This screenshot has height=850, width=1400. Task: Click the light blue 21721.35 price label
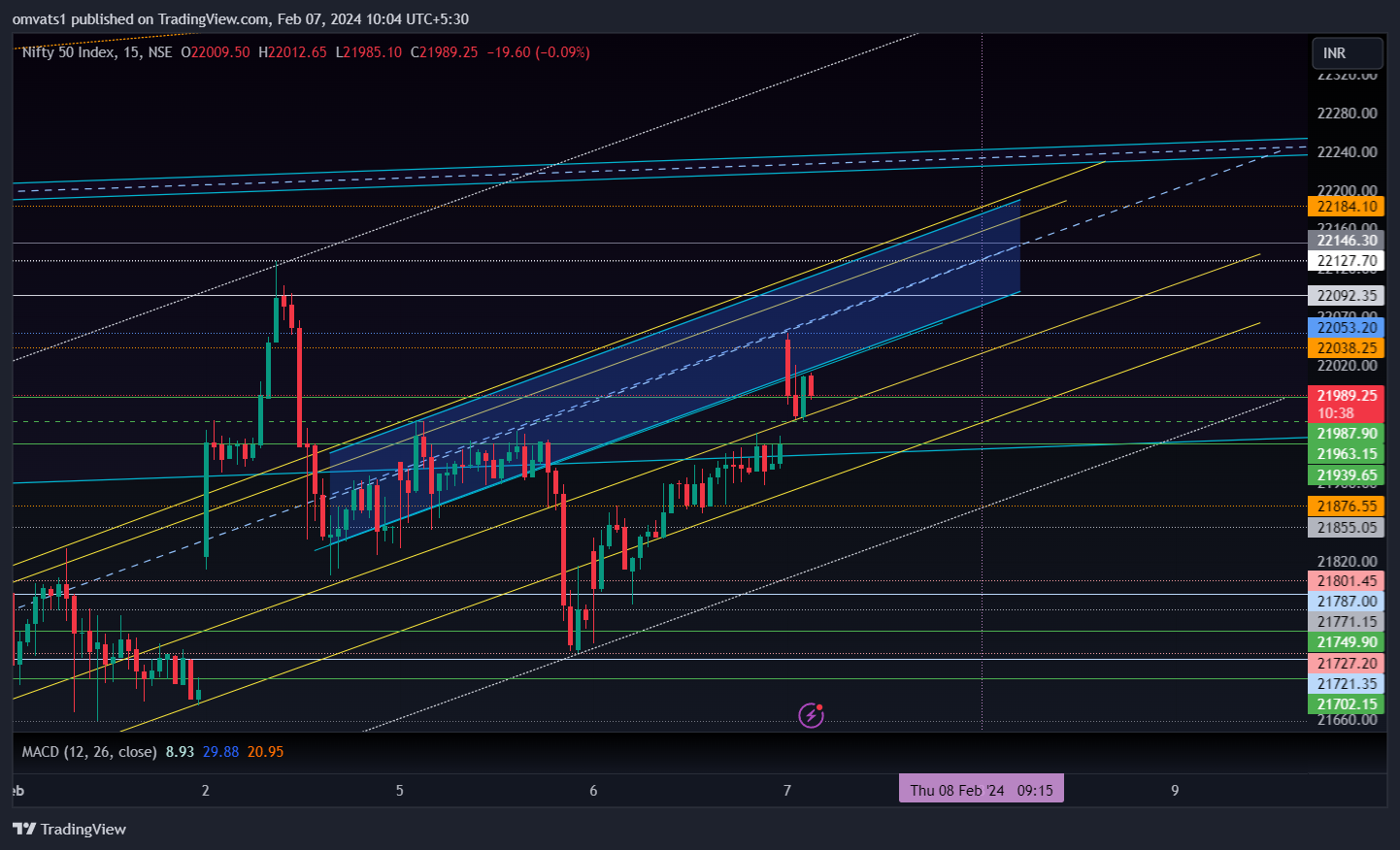[1347, 684]
